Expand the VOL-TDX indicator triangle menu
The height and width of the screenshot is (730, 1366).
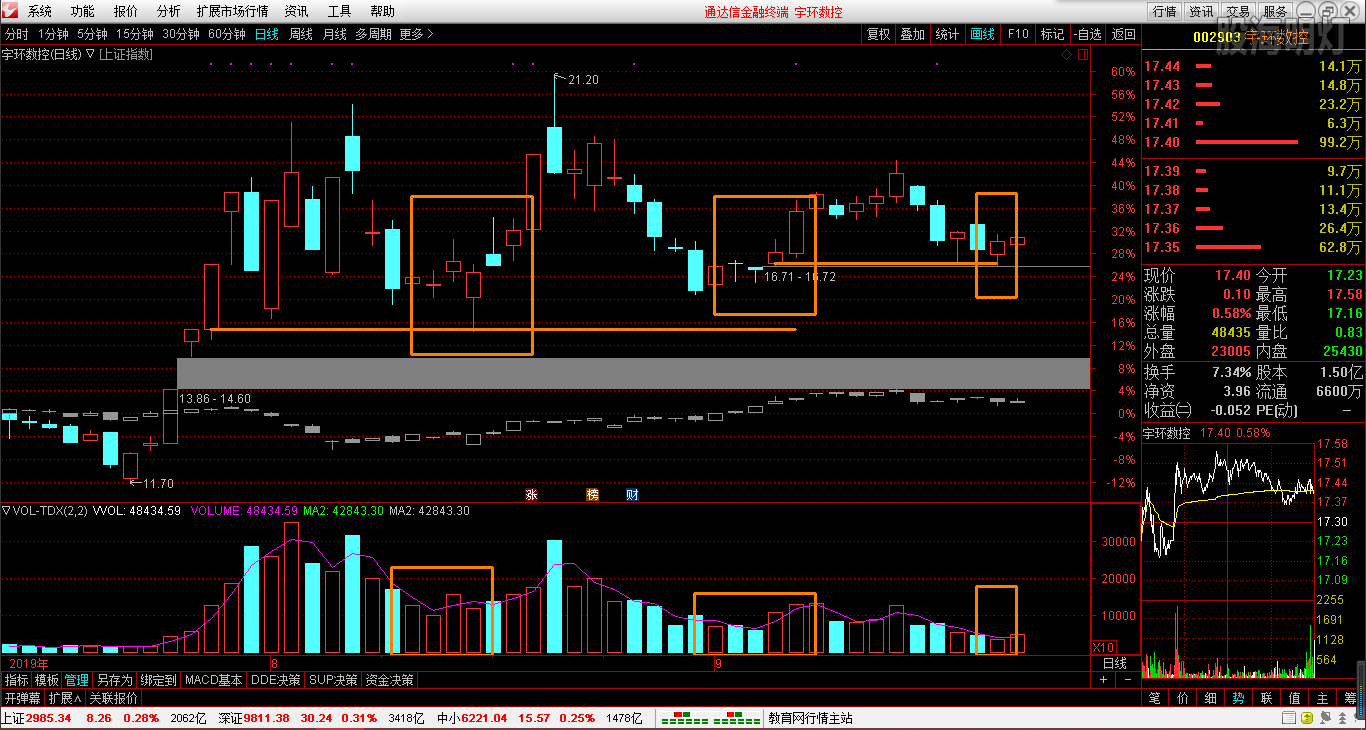pyautogui.click(x=6, y=511)
